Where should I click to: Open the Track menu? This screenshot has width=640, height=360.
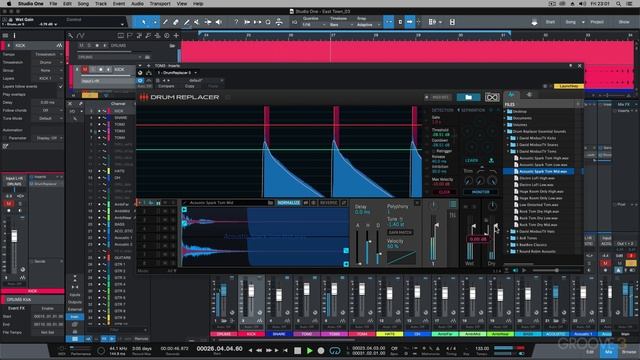(x=101, y=4)
